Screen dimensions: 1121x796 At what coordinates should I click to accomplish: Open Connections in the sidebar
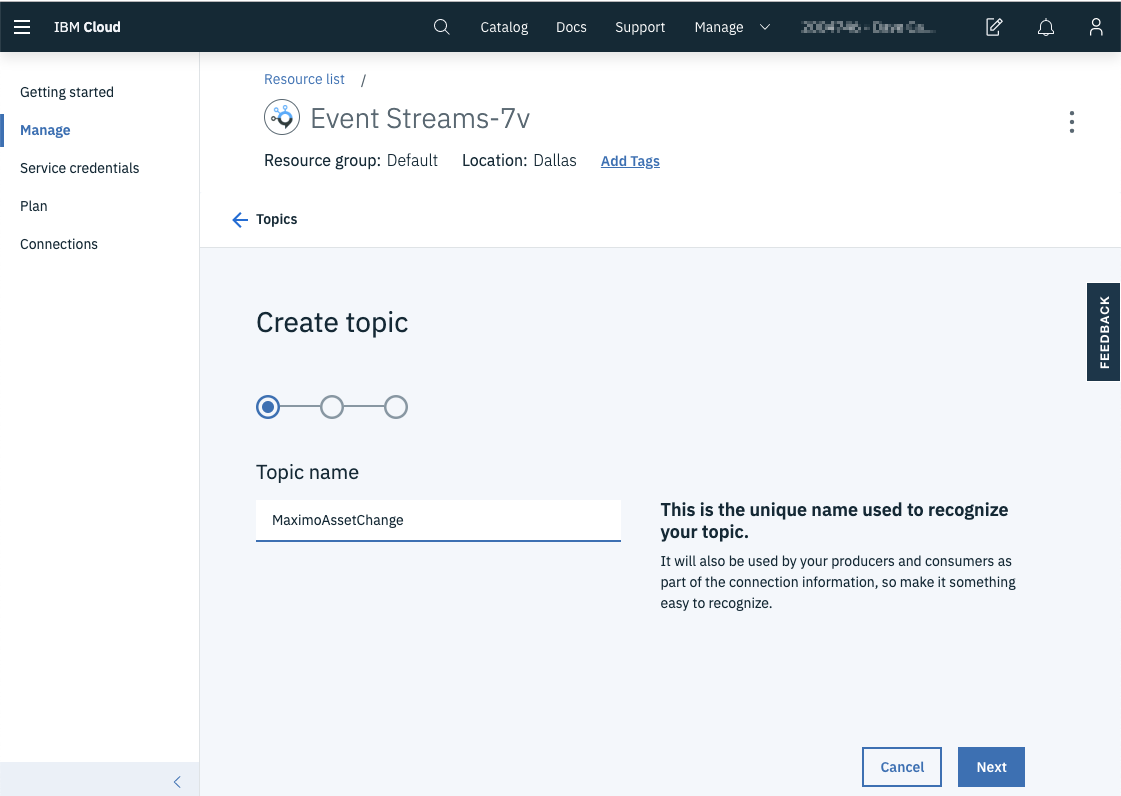[59, 244]
